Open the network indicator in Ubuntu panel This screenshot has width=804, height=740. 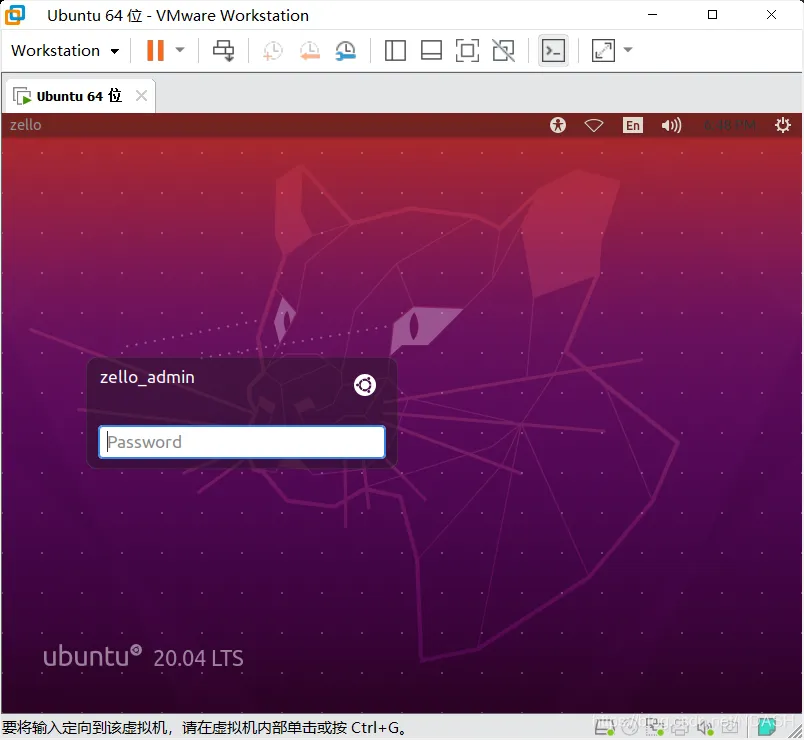(x=594, y=125)
